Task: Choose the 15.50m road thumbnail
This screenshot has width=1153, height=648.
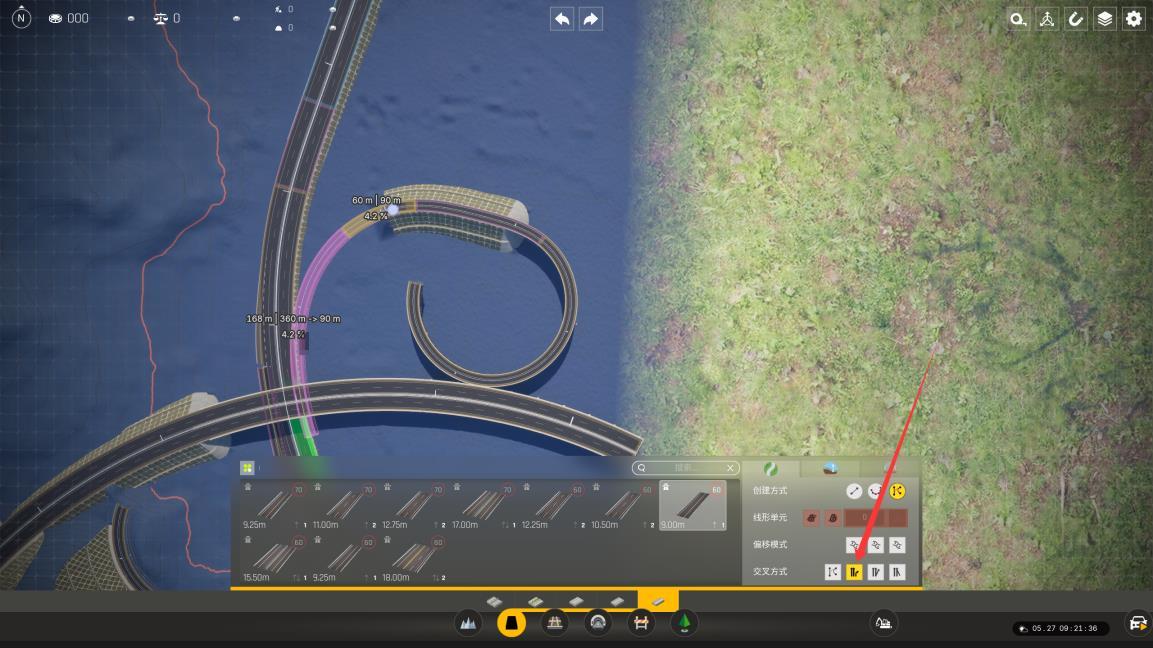Action: [275, 558]
